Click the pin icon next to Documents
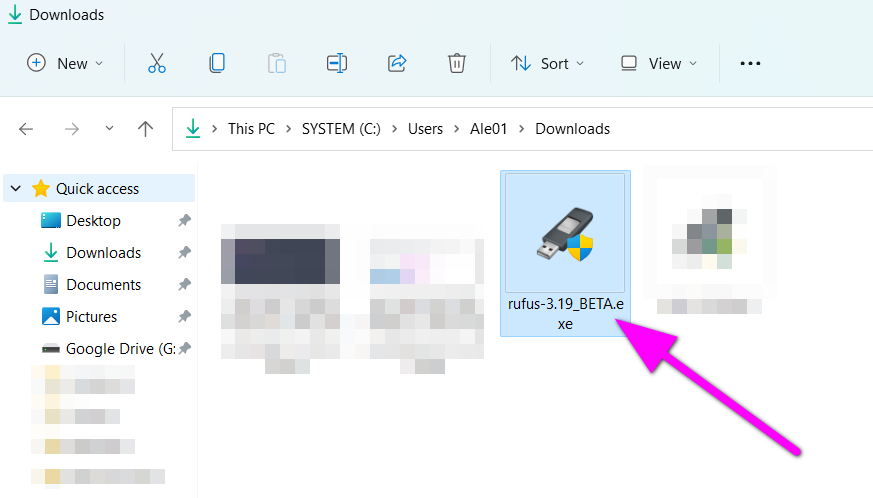Screen dimensions: 873x498 tap(184, 285)
